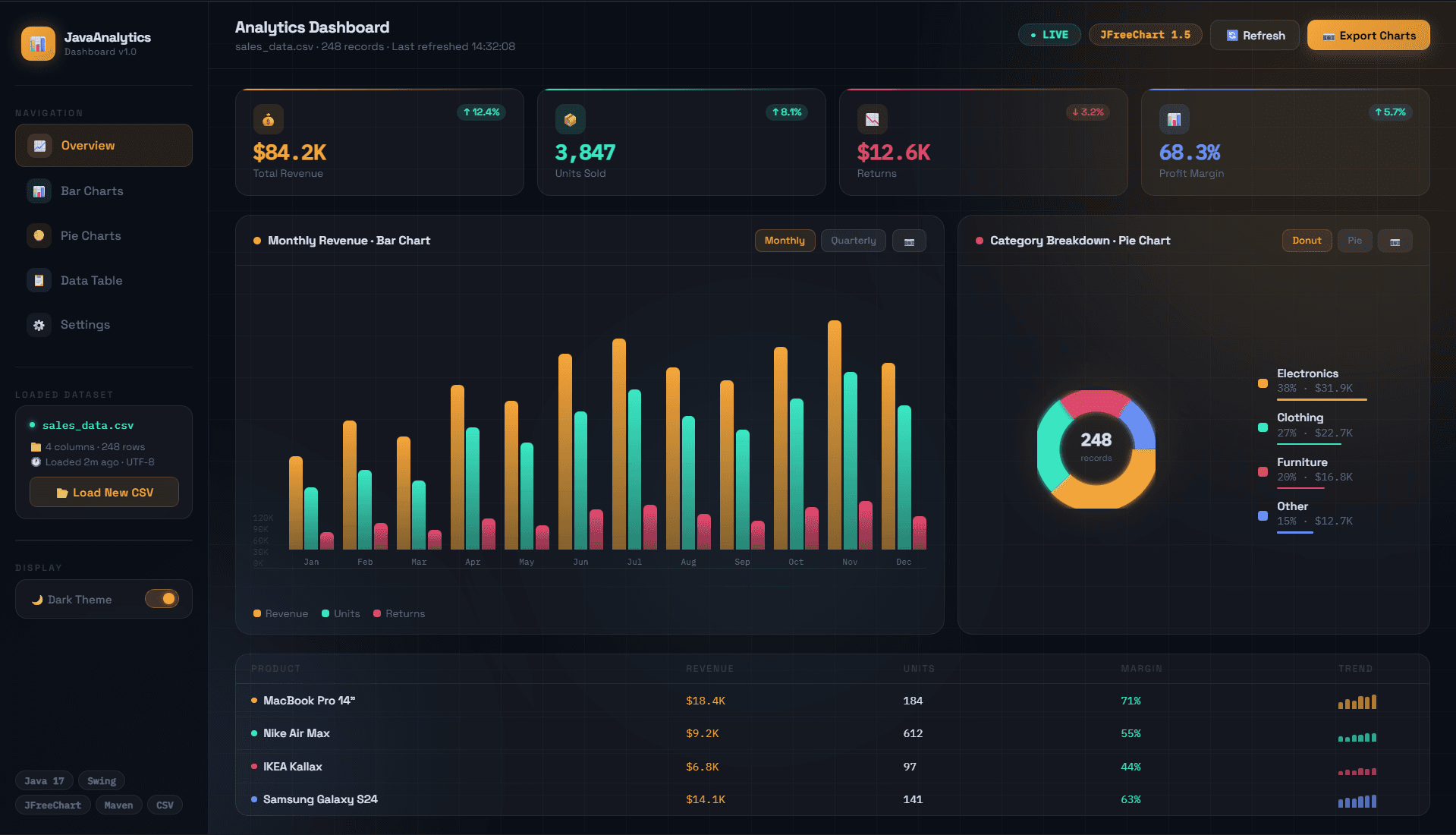
Task: Open the Pie Charts section icon
Action: coord(39,235)
